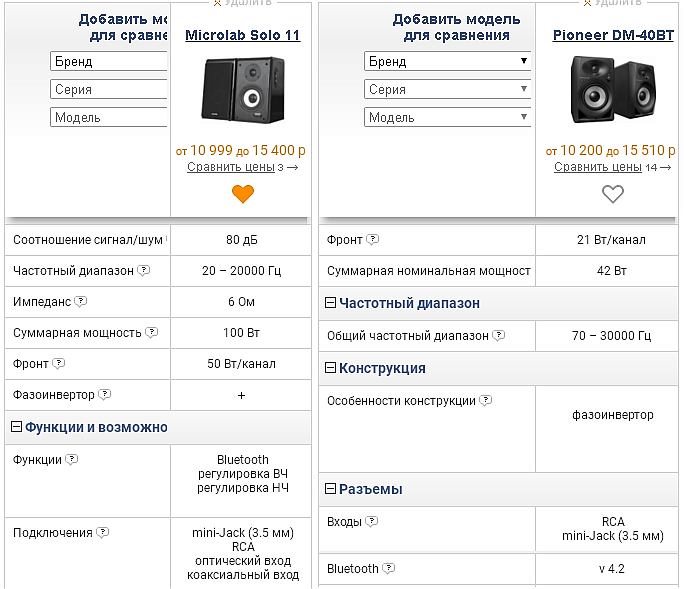This screenshot has height=589, width=684.
Task: Open the Microlab Solo 11 product link
Action: click(243, 36)
